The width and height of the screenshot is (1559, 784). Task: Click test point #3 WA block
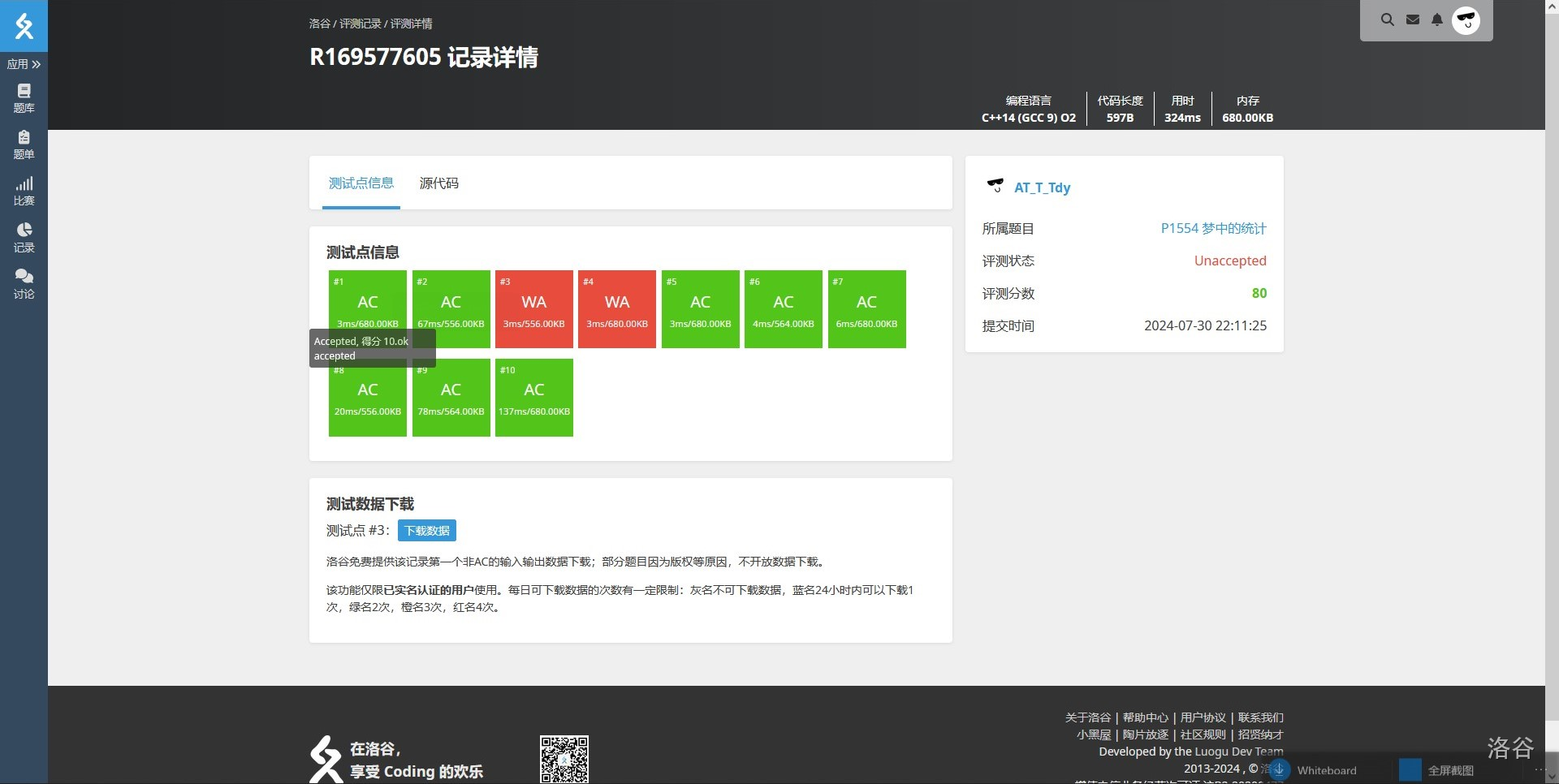coord(533,309)
